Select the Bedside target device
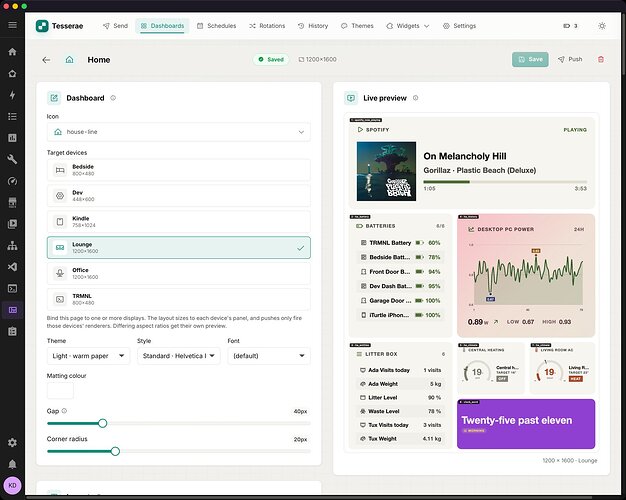The height and width of the screenshot is (500, 626). click(178, 170)
